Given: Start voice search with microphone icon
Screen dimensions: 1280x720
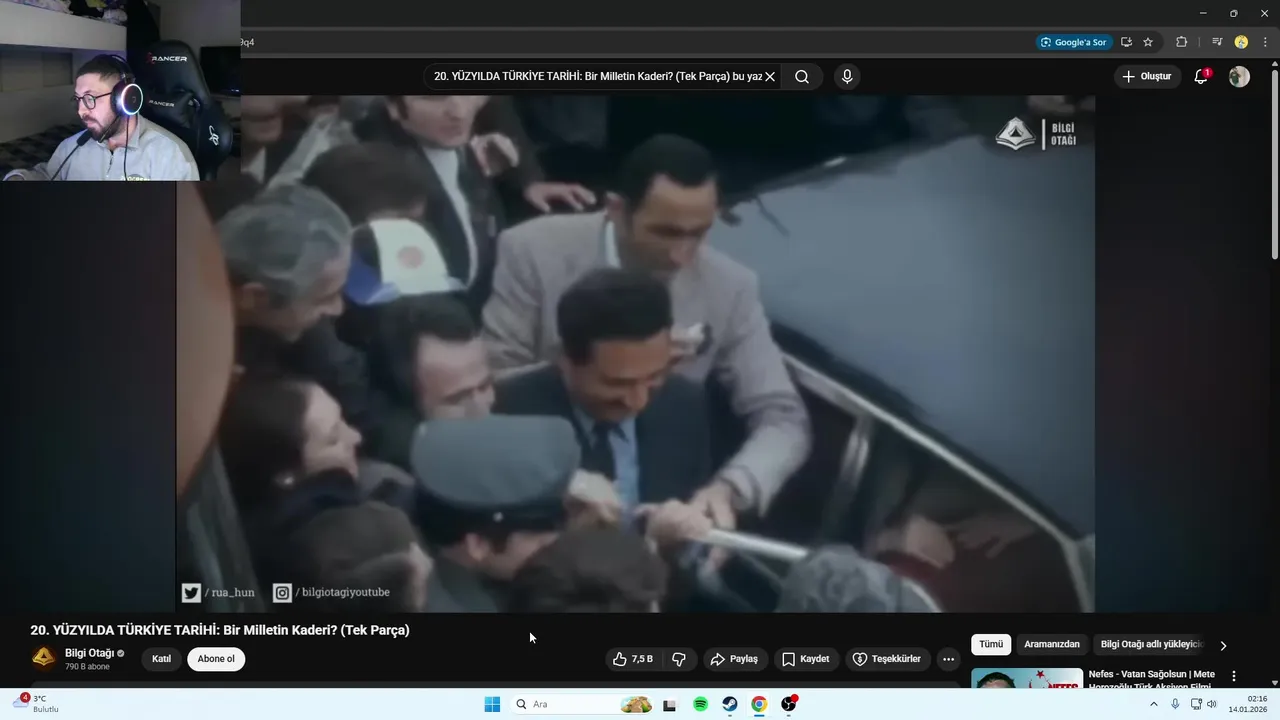Looking at the screenshot, I should click(847, 76).
